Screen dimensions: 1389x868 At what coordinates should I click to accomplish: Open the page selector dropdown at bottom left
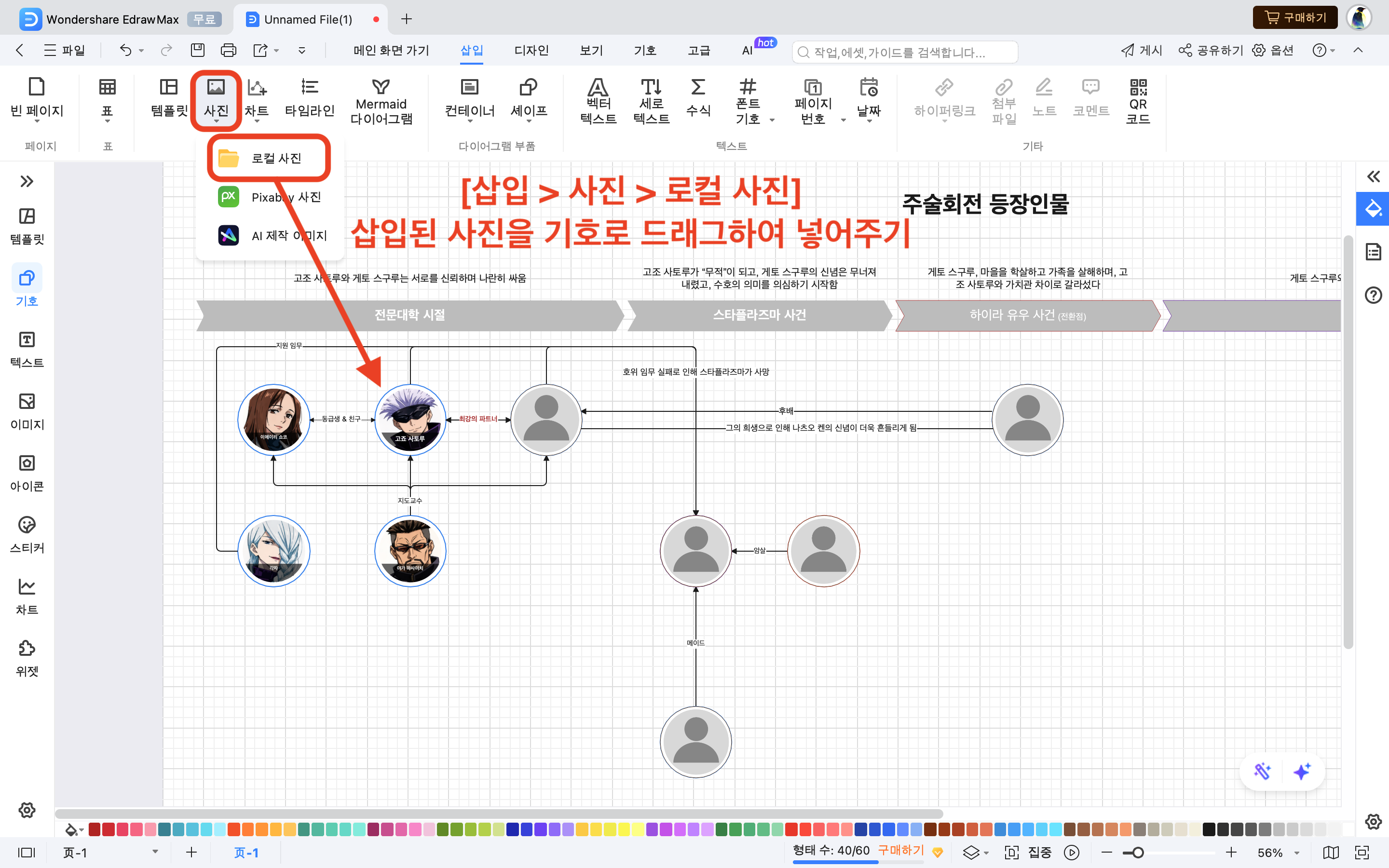(154, 852)
